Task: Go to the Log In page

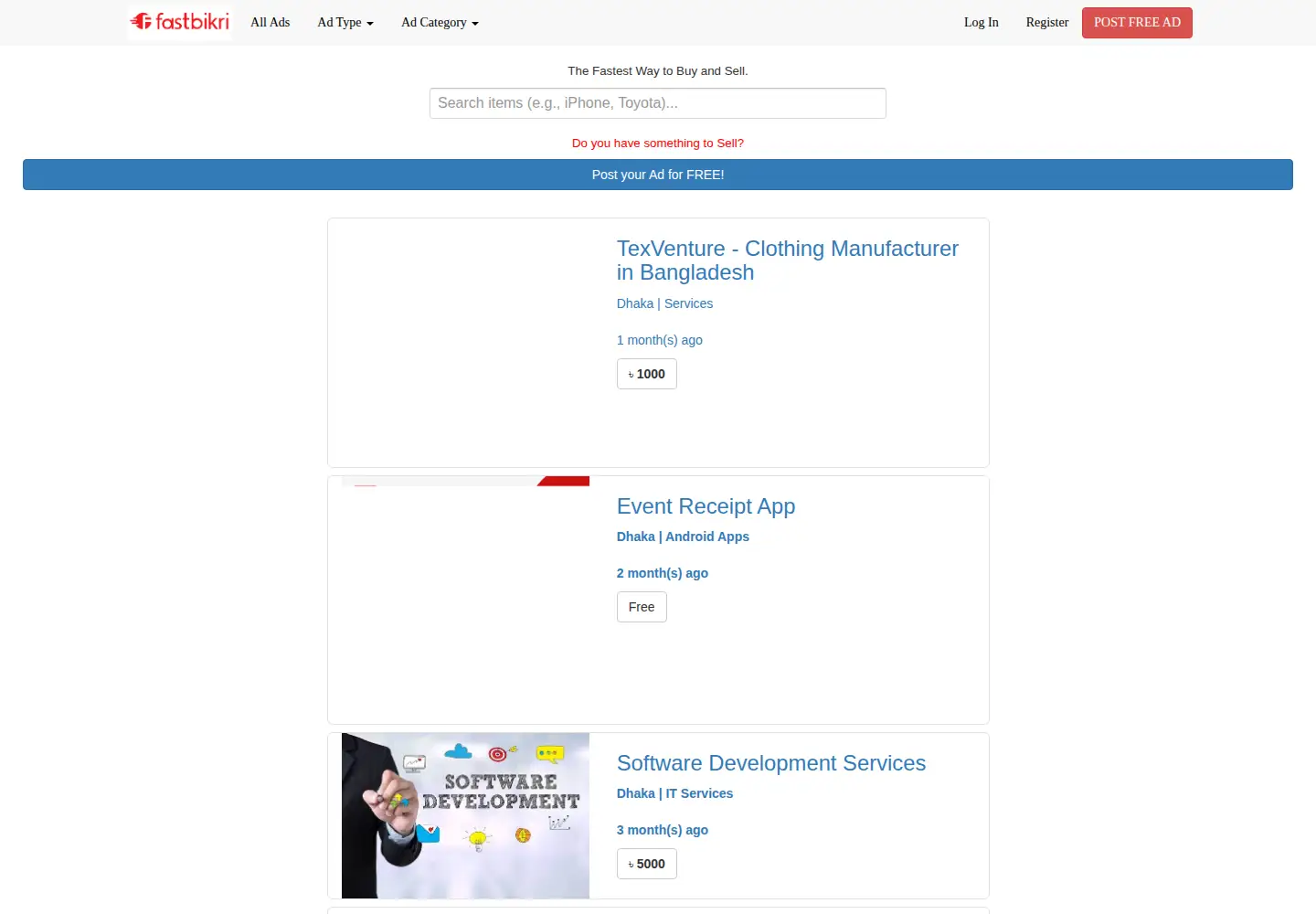Action: 982,22
